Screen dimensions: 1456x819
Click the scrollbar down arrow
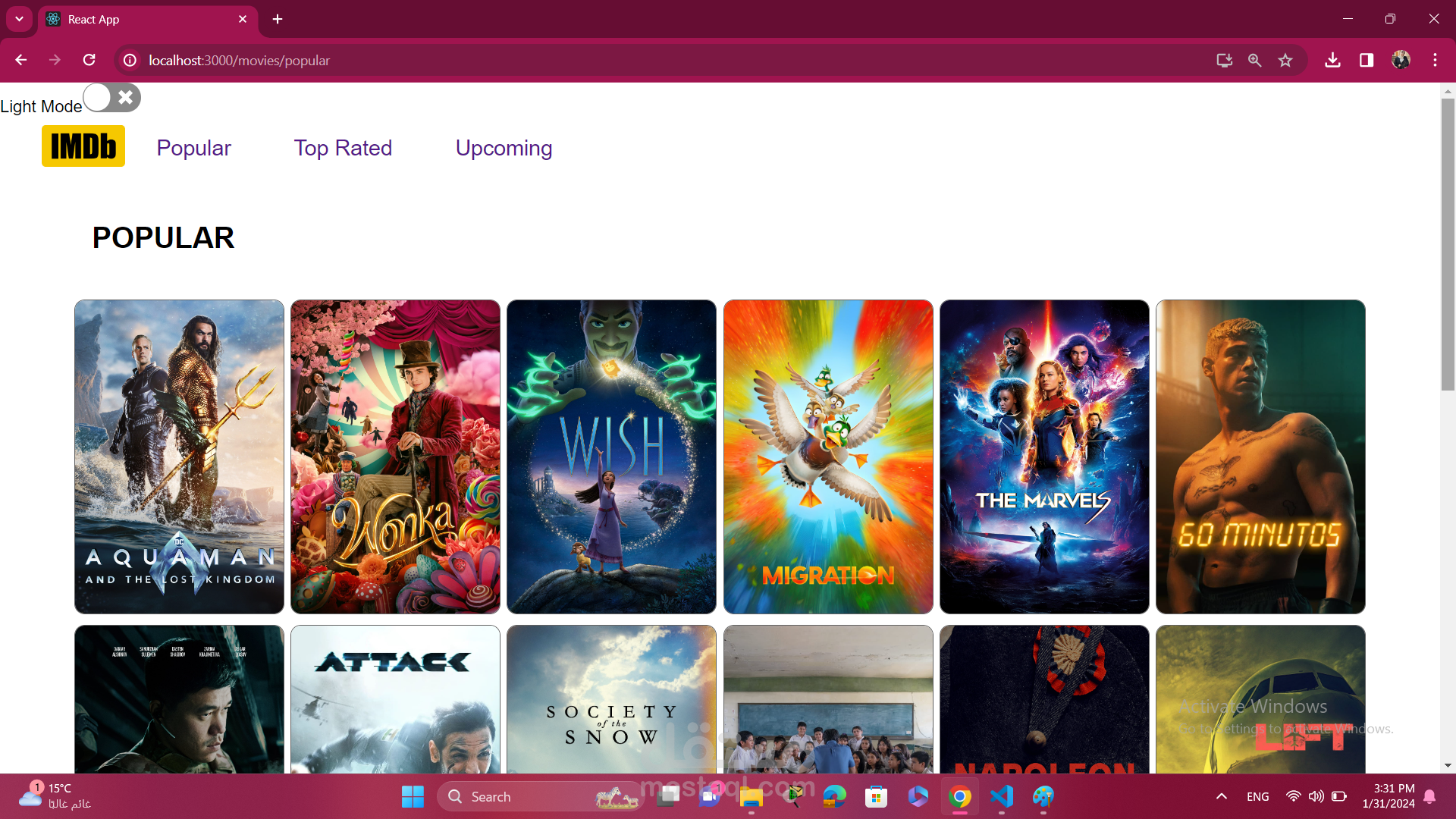[1448, 766]
